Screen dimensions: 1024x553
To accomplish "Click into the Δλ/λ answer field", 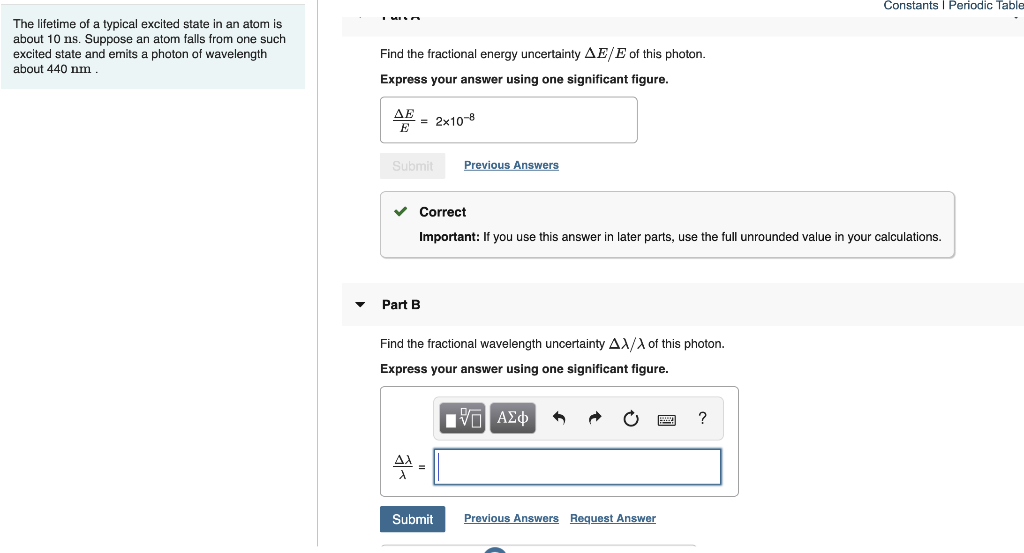I will (x=578, y=467).
